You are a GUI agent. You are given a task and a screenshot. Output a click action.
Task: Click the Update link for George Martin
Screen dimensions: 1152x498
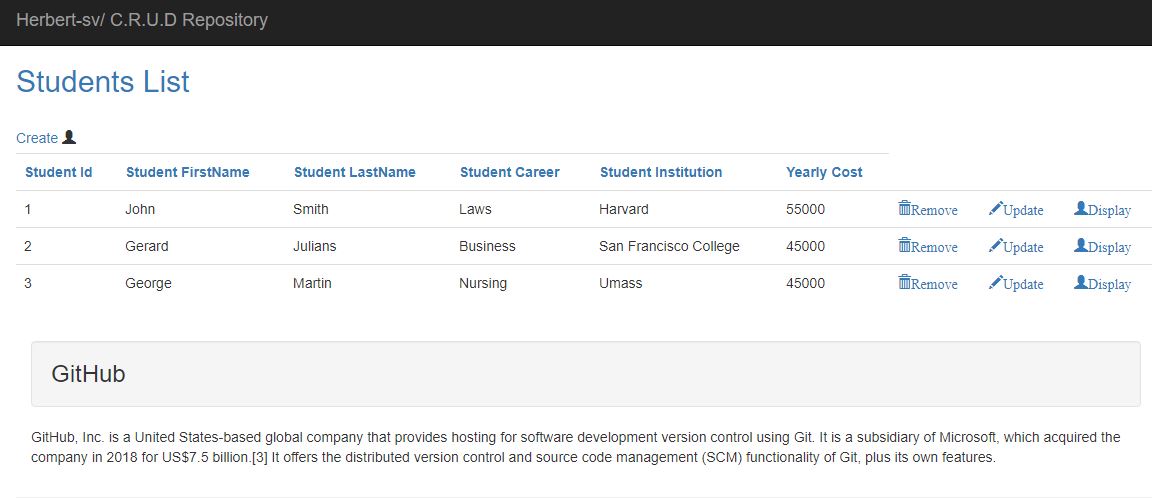[x=1023, y=284]
